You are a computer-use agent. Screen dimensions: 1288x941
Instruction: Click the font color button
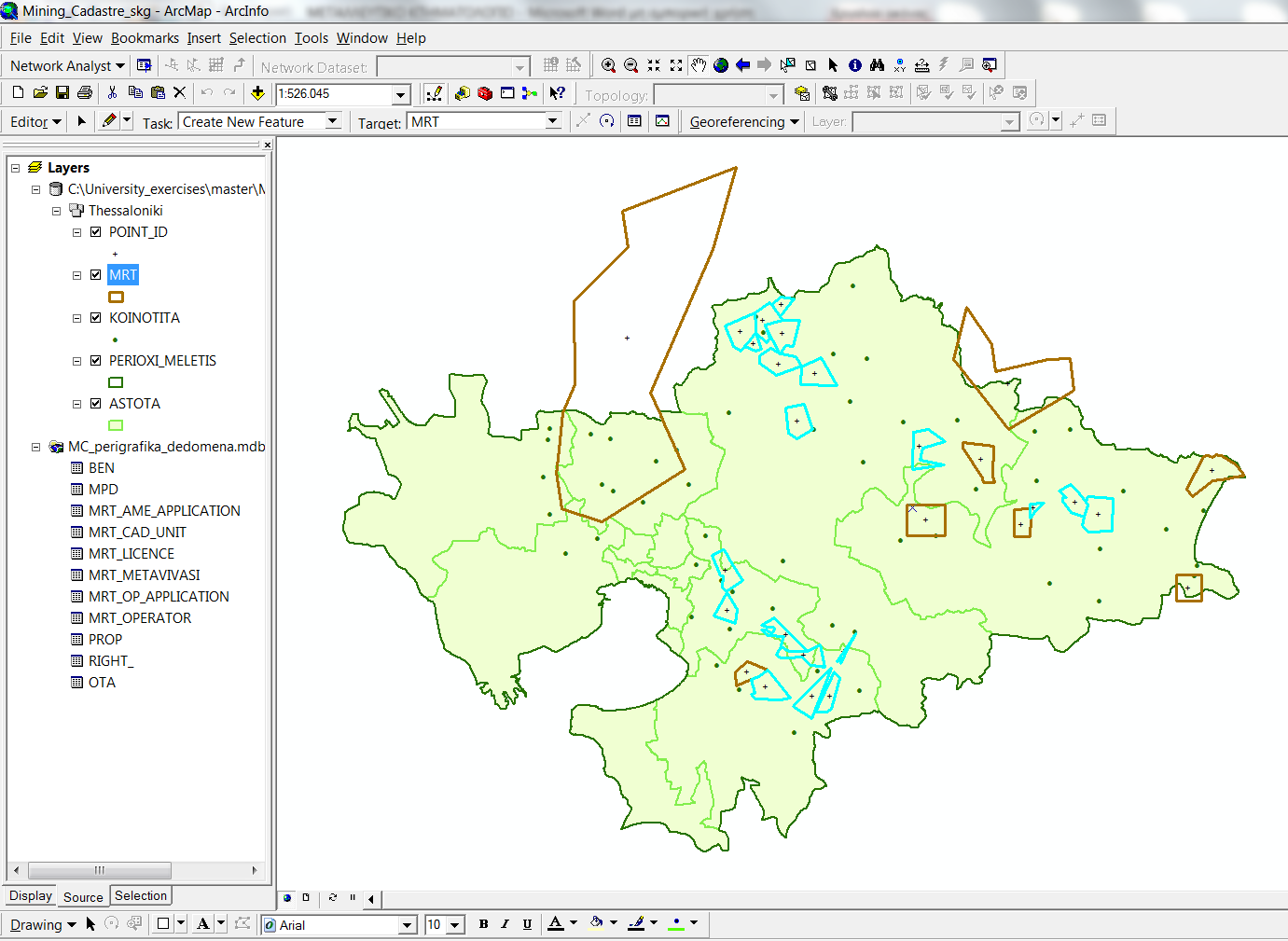coord(556,923)
